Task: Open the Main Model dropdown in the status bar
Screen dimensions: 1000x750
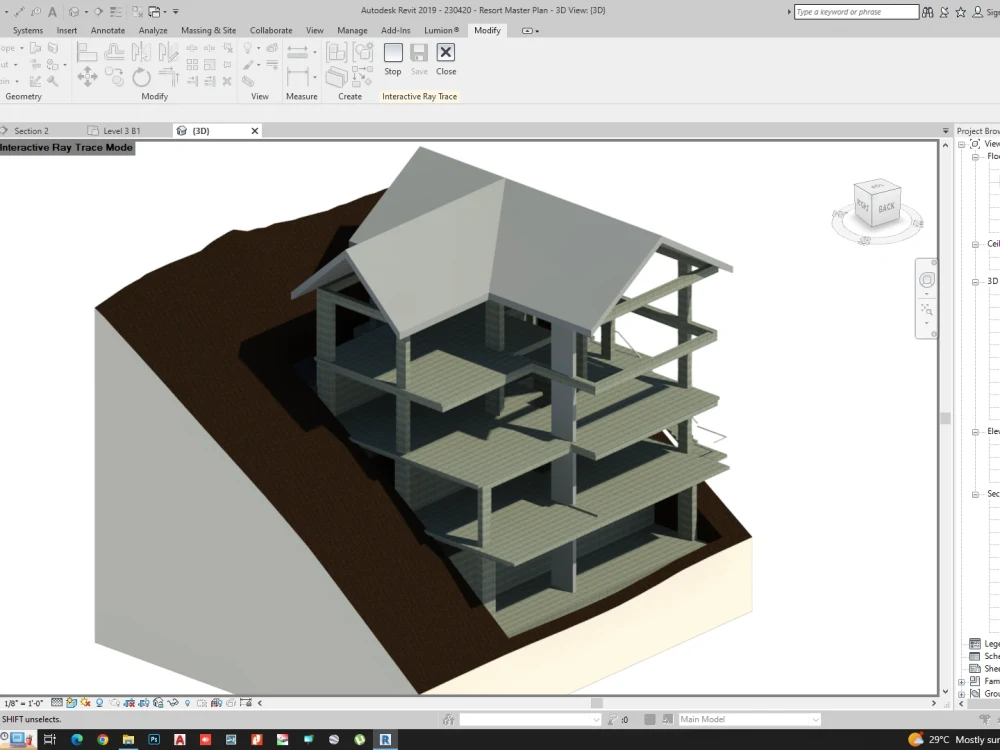Action: tap(748, 718)
